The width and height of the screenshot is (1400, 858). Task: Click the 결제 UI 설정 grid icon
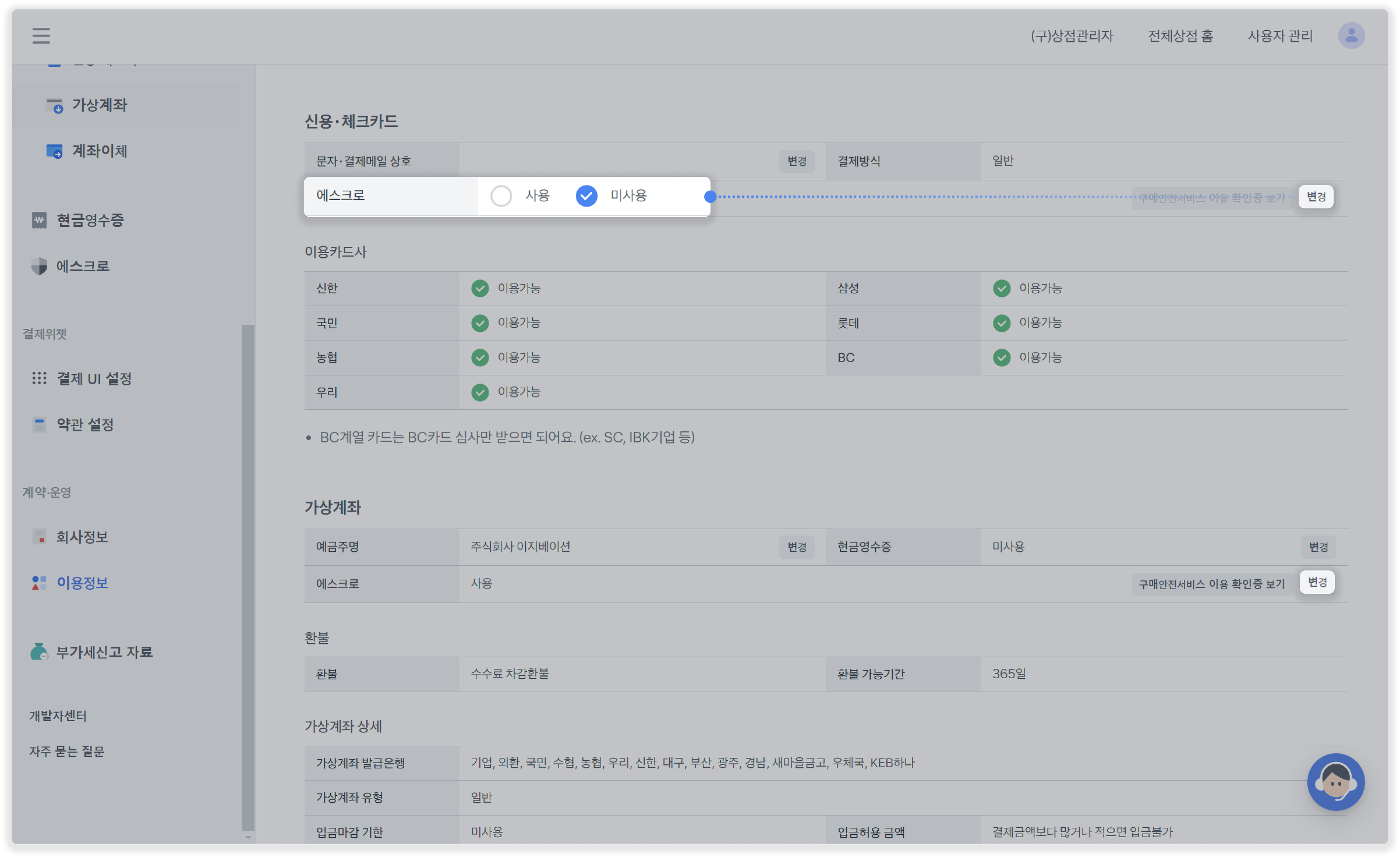[x=39, y=378]
